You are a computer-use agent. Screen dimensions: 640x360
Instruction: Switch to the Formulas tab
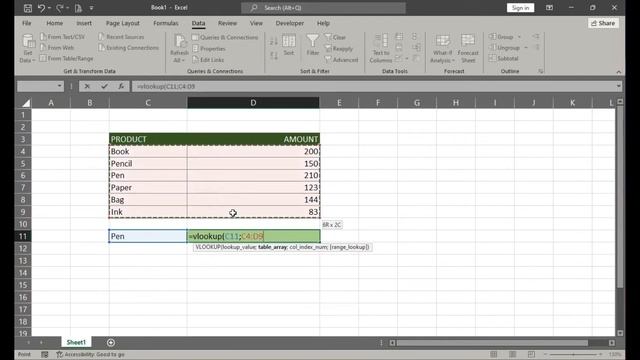[166, 23]
